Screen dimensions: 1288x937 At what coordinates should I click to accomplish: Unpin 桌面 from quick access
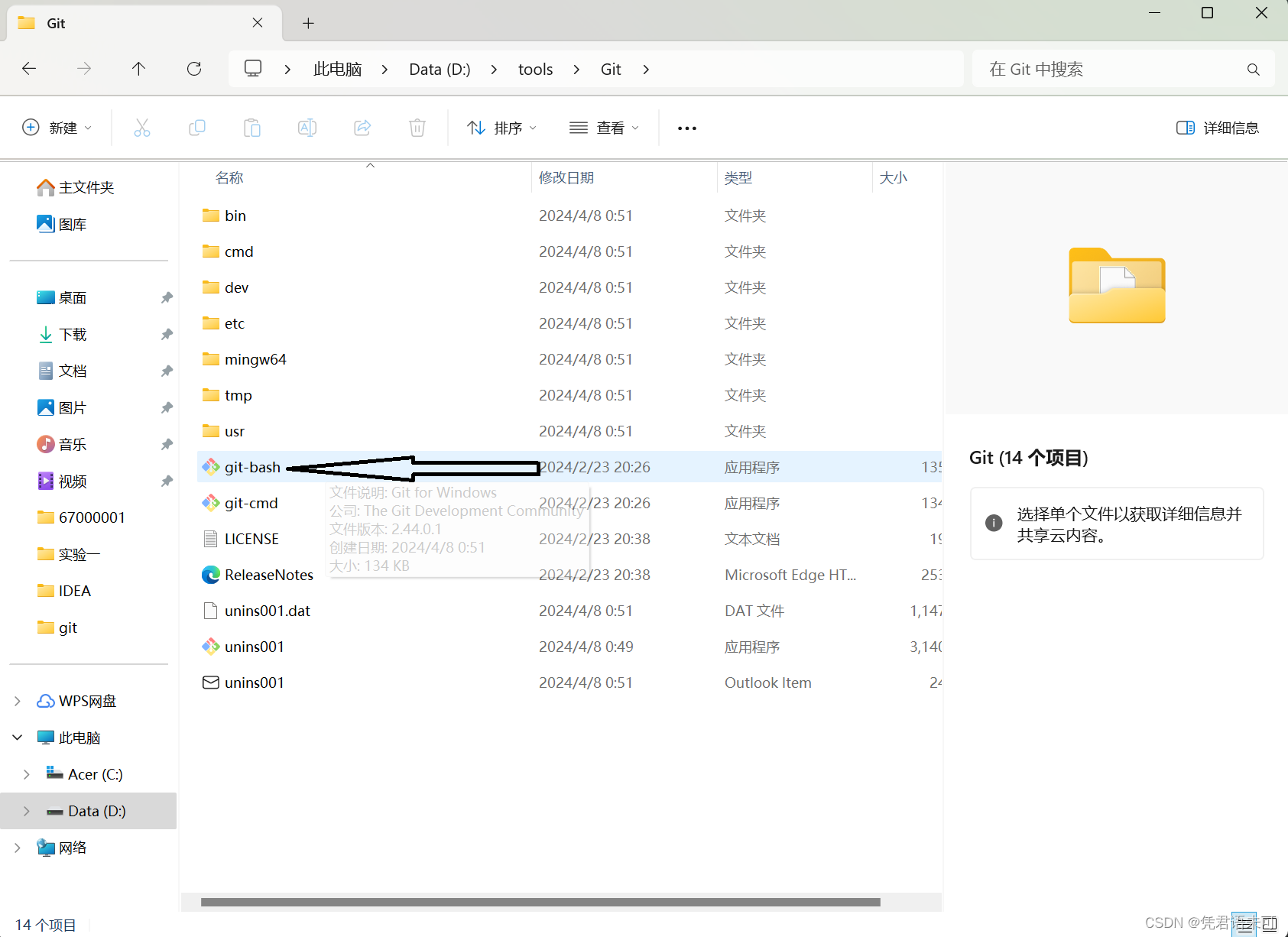click(167, 297)
